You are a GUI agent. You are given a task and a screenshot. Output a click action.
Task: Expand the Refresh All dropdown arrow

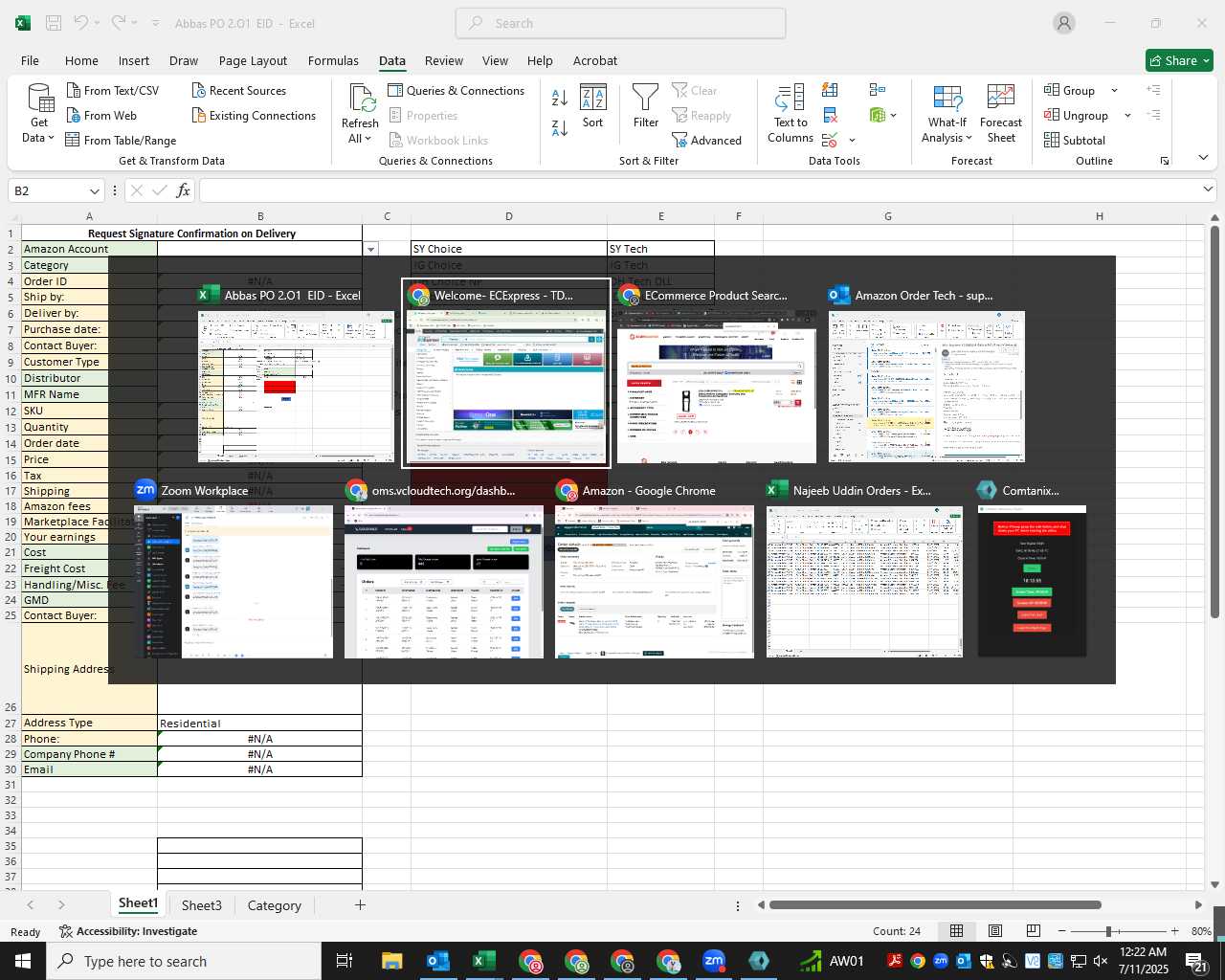(367, 139)
